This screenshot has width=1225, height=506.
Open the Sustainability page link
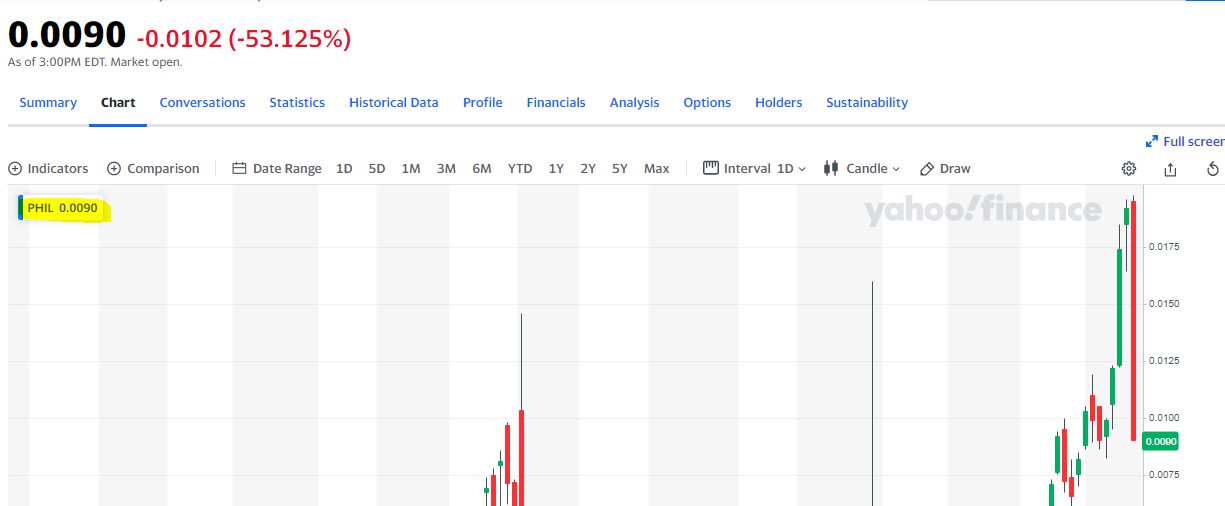[866, 103]
